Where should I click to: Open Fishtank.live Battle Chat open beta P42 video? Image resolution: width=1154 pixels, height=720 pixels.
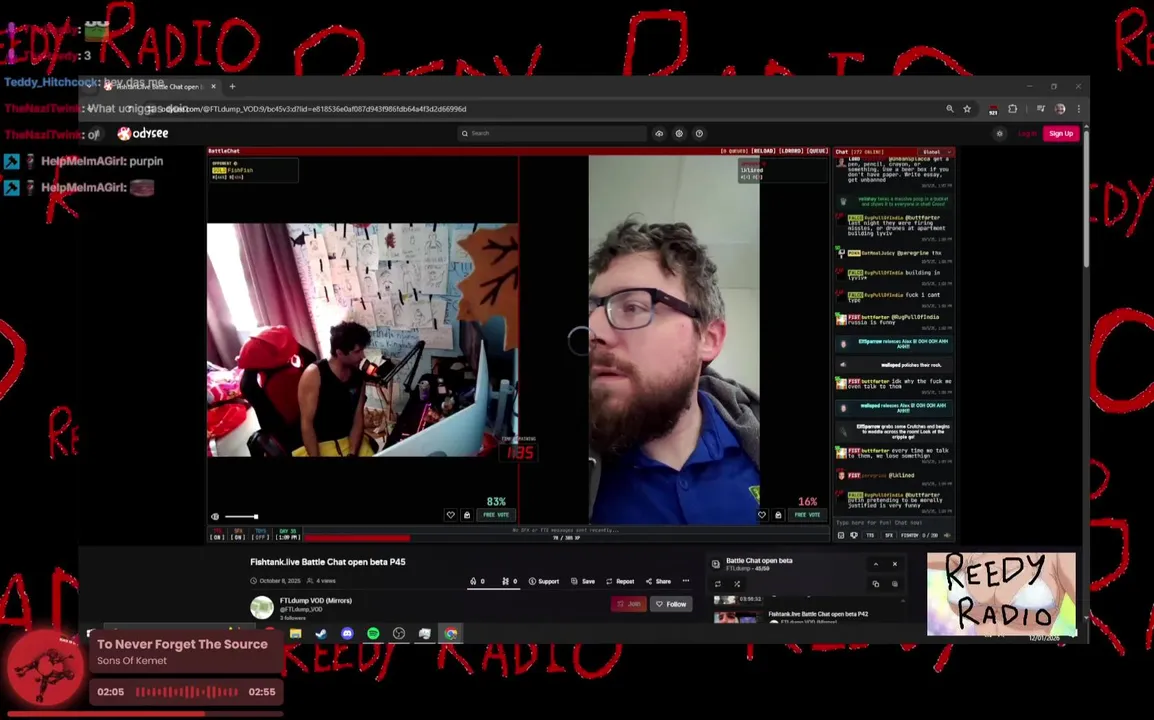tap(818, 613)
